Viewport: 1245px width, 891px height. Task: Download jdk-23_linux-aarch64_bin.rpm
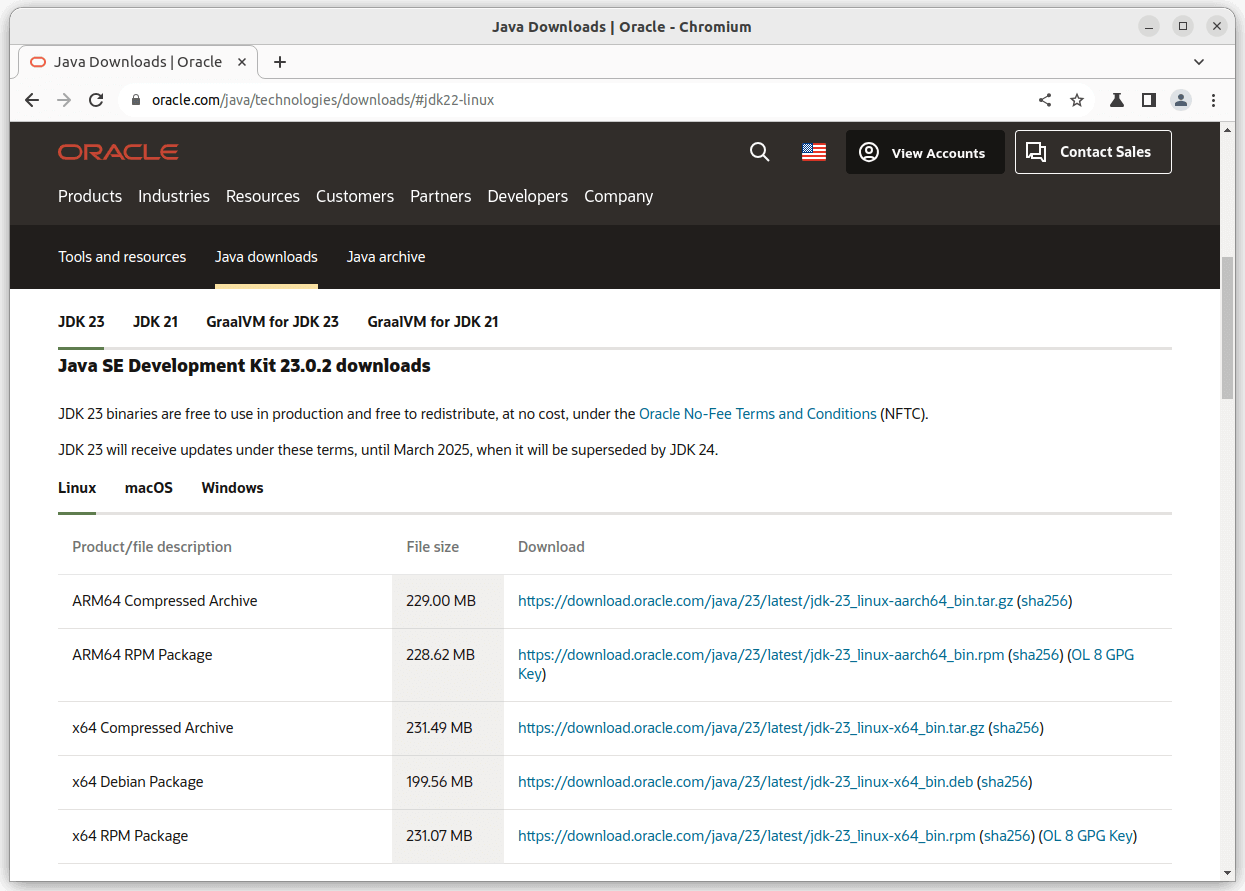coord(761,655)
